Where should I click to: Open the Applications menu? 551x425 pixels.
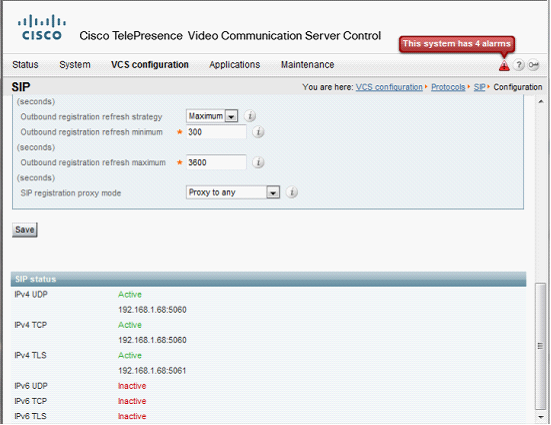(235, 65)
